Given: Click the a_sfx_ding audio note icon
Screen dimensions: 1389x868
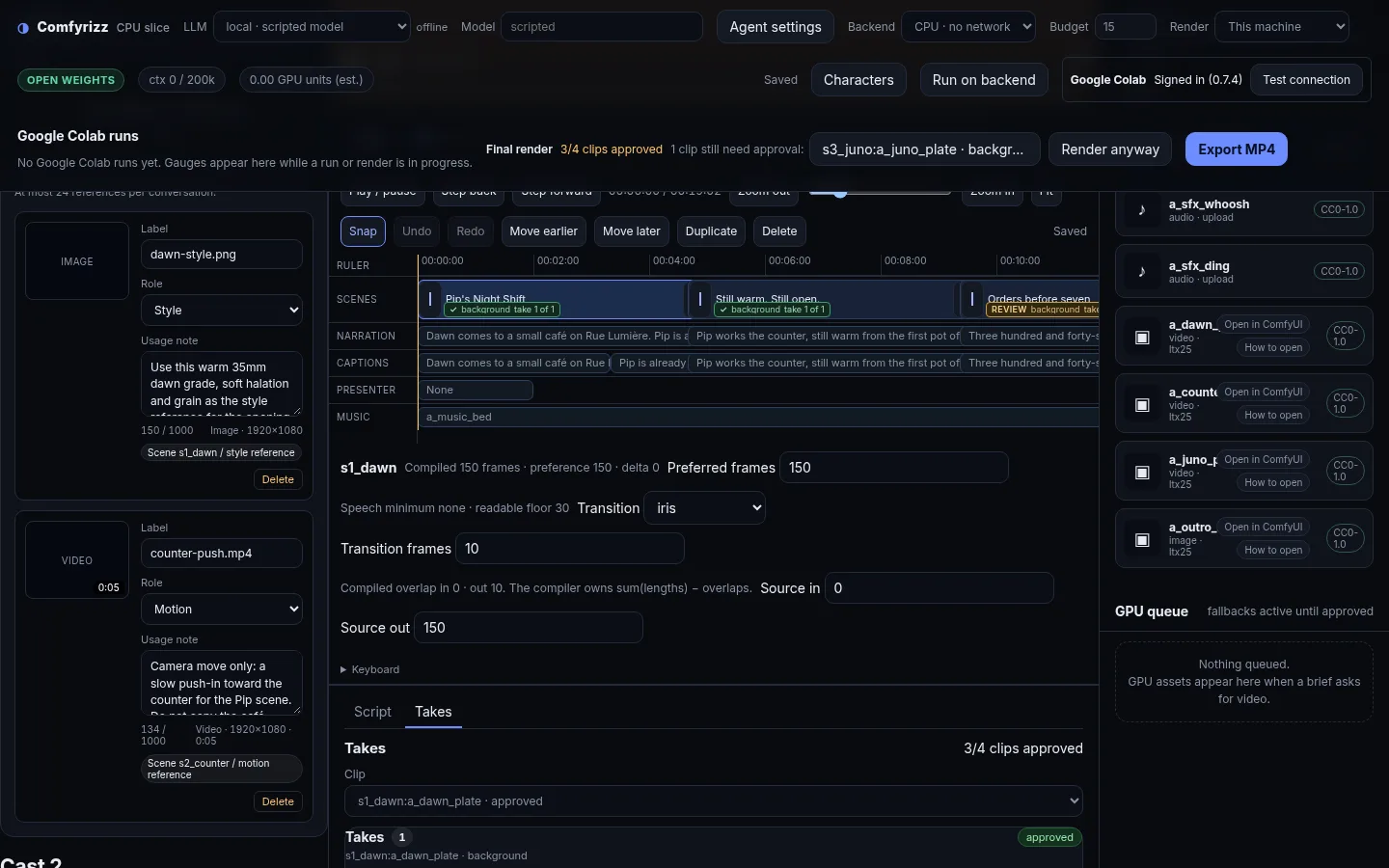Looking at the screenshot, I should click(x=1142, y=272).
